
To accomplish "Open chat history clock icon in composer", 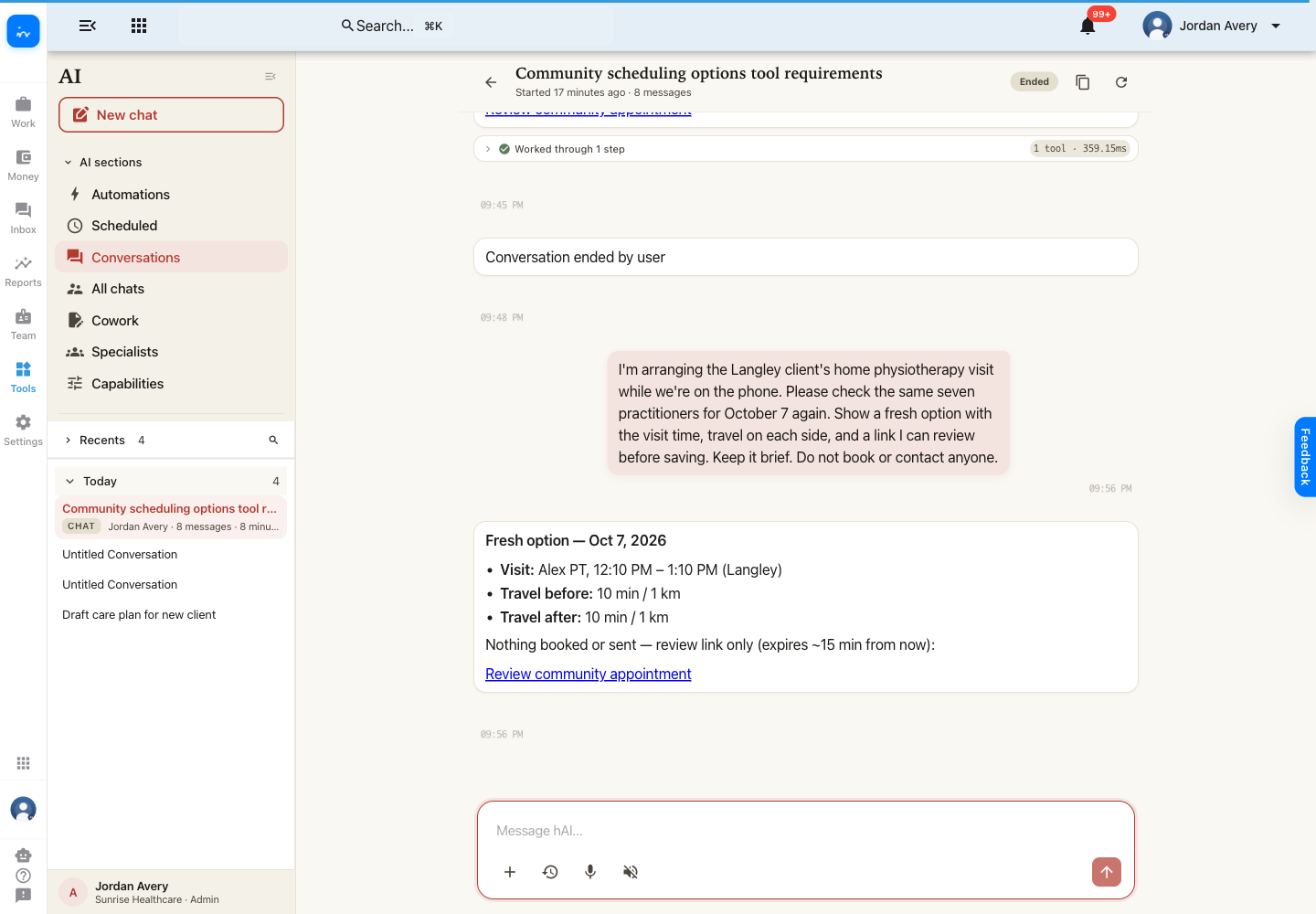I will tap(550, 872).
